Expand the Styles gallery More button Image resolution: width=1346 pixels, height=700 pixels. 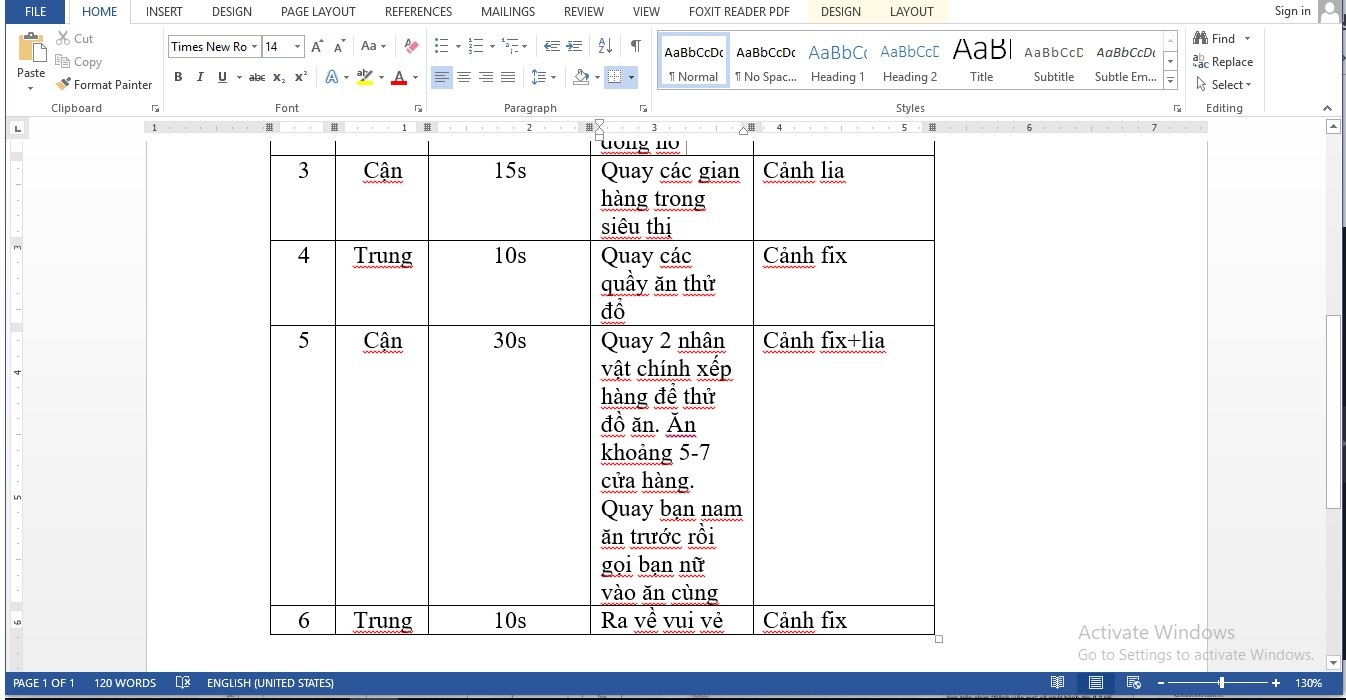(x=1171, y=80)
